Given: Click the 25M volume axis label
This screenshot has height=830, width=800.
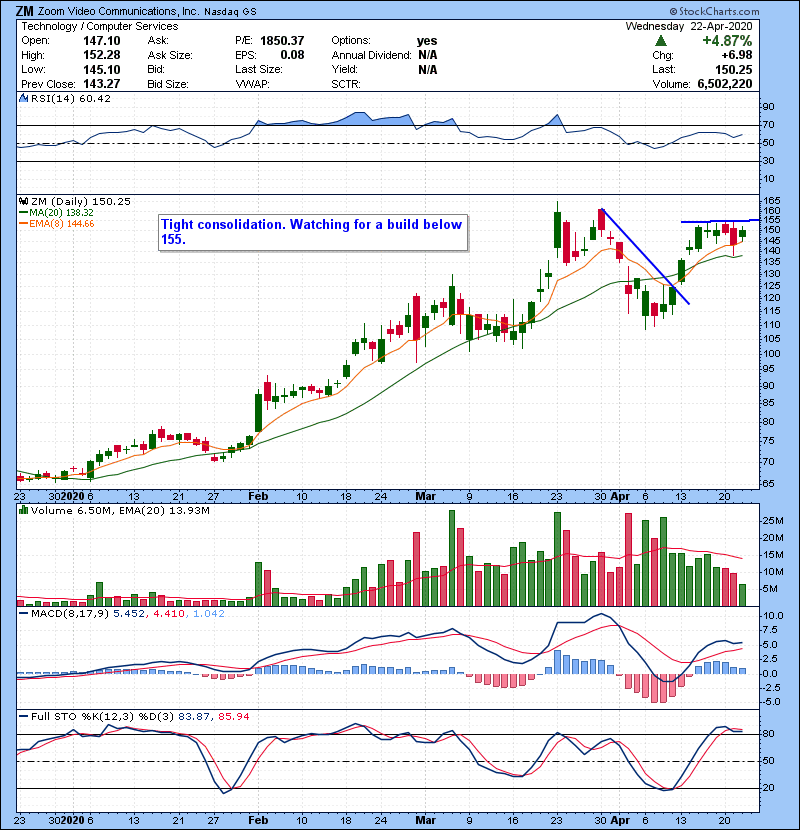Looking at the screenshot, I should pyautogui.click(x=772, y=520).
